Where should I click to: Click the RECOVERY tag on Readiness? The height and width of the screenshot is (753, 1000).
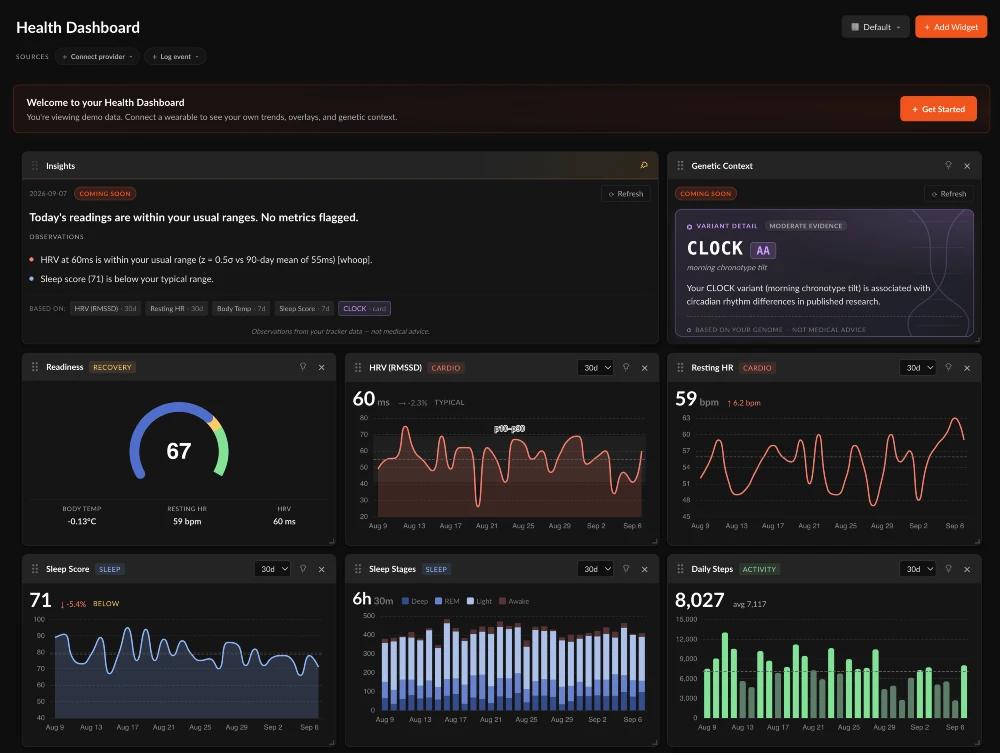(112, 367)
